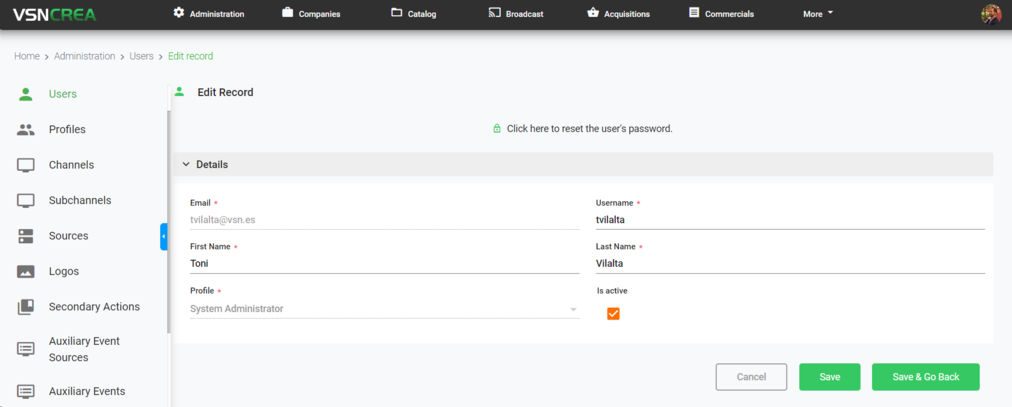Click the Sources server icon

[26, 236]
